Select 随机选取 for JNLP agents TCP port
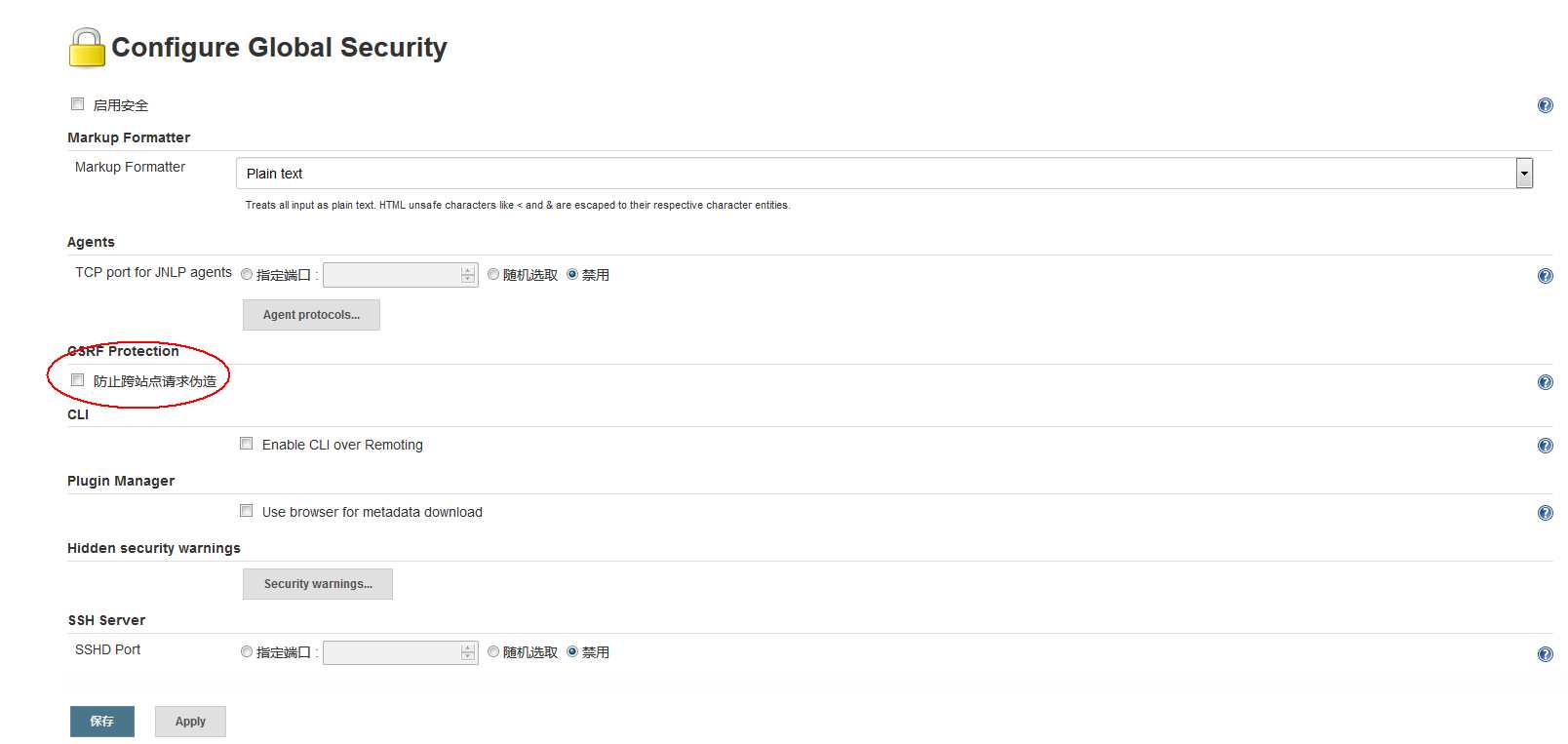This screenshot has width=1568, height=744. 493,274
